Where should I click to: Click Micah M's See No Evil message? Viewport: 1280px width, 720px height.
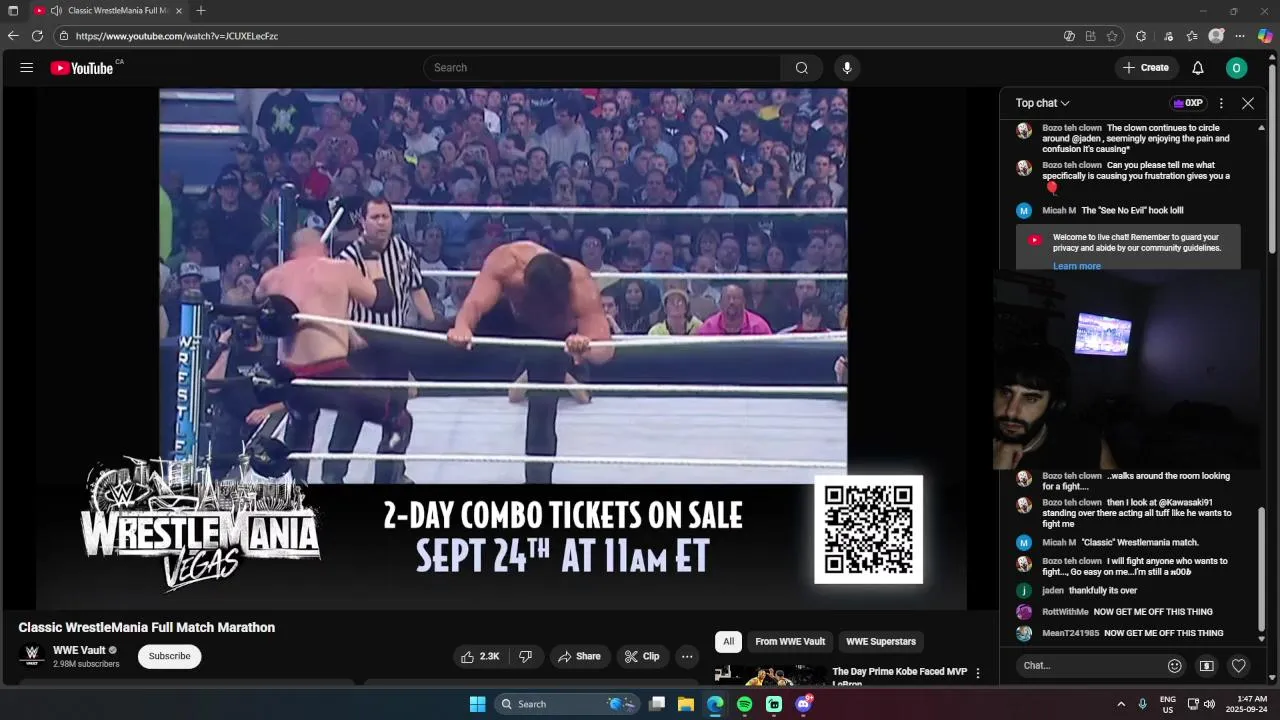pos(1132,211)
